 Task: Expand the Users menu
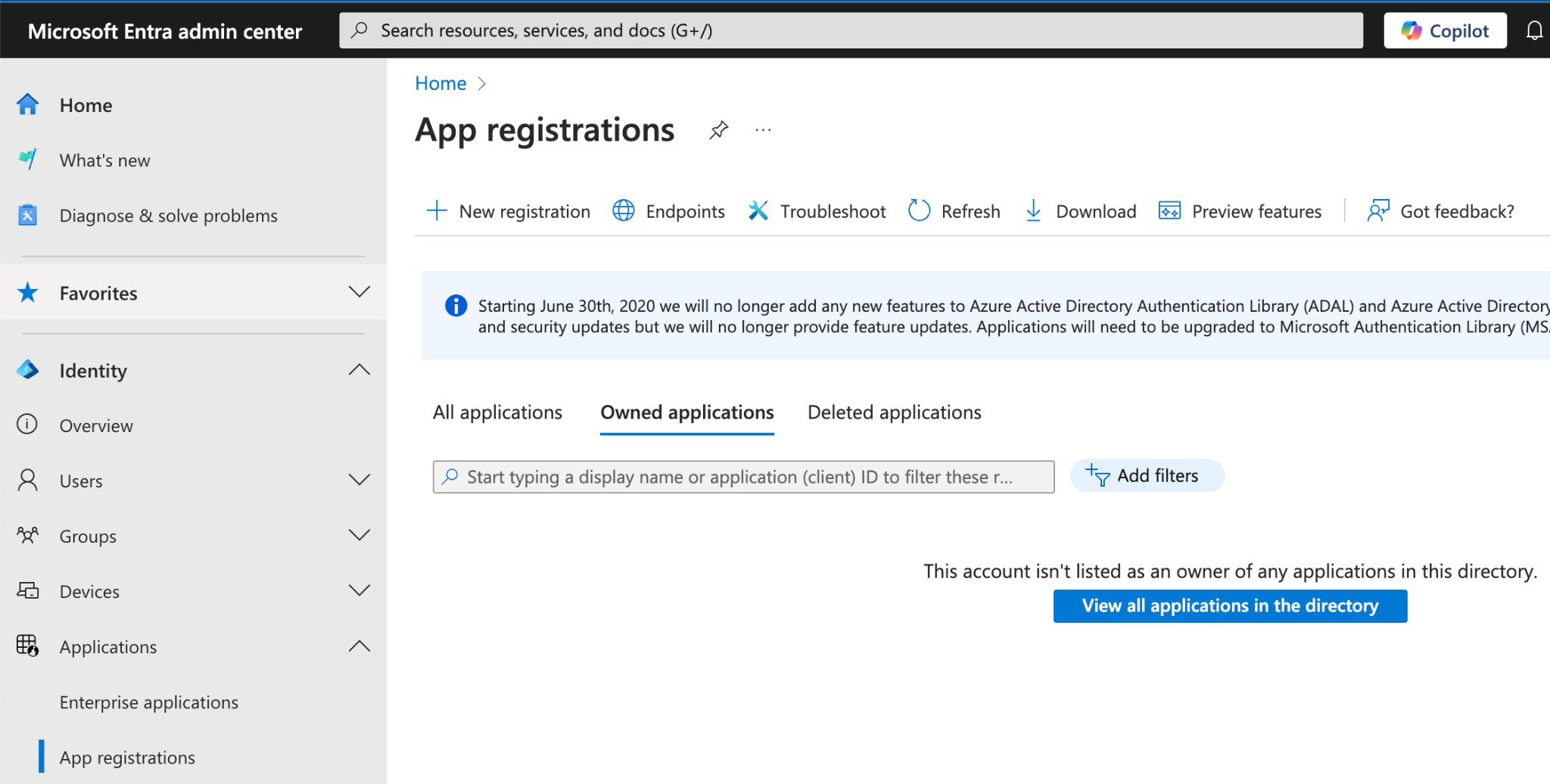point(359,480)
